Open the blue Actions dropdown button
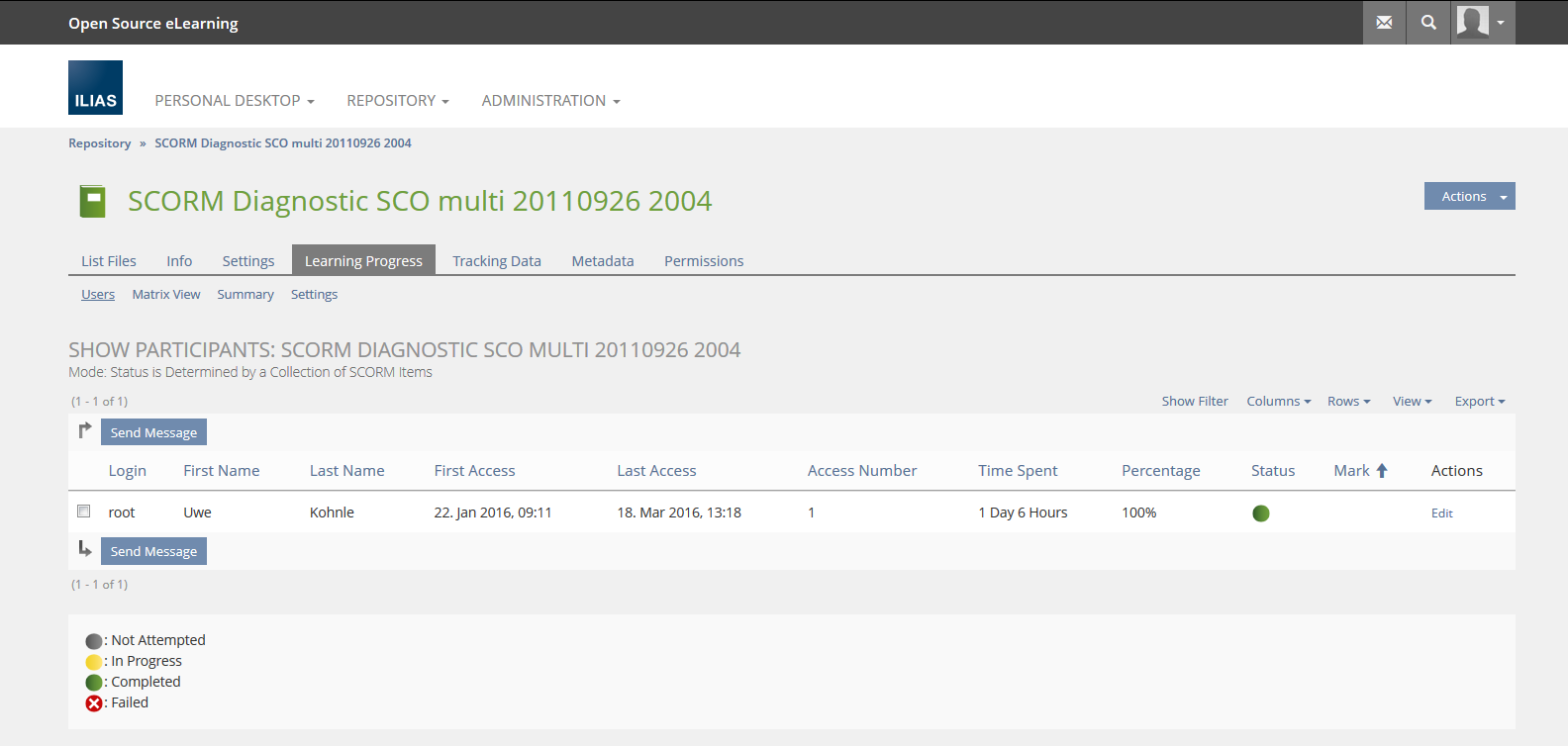The image size is (1568, 746). [x=1469, y=197]
